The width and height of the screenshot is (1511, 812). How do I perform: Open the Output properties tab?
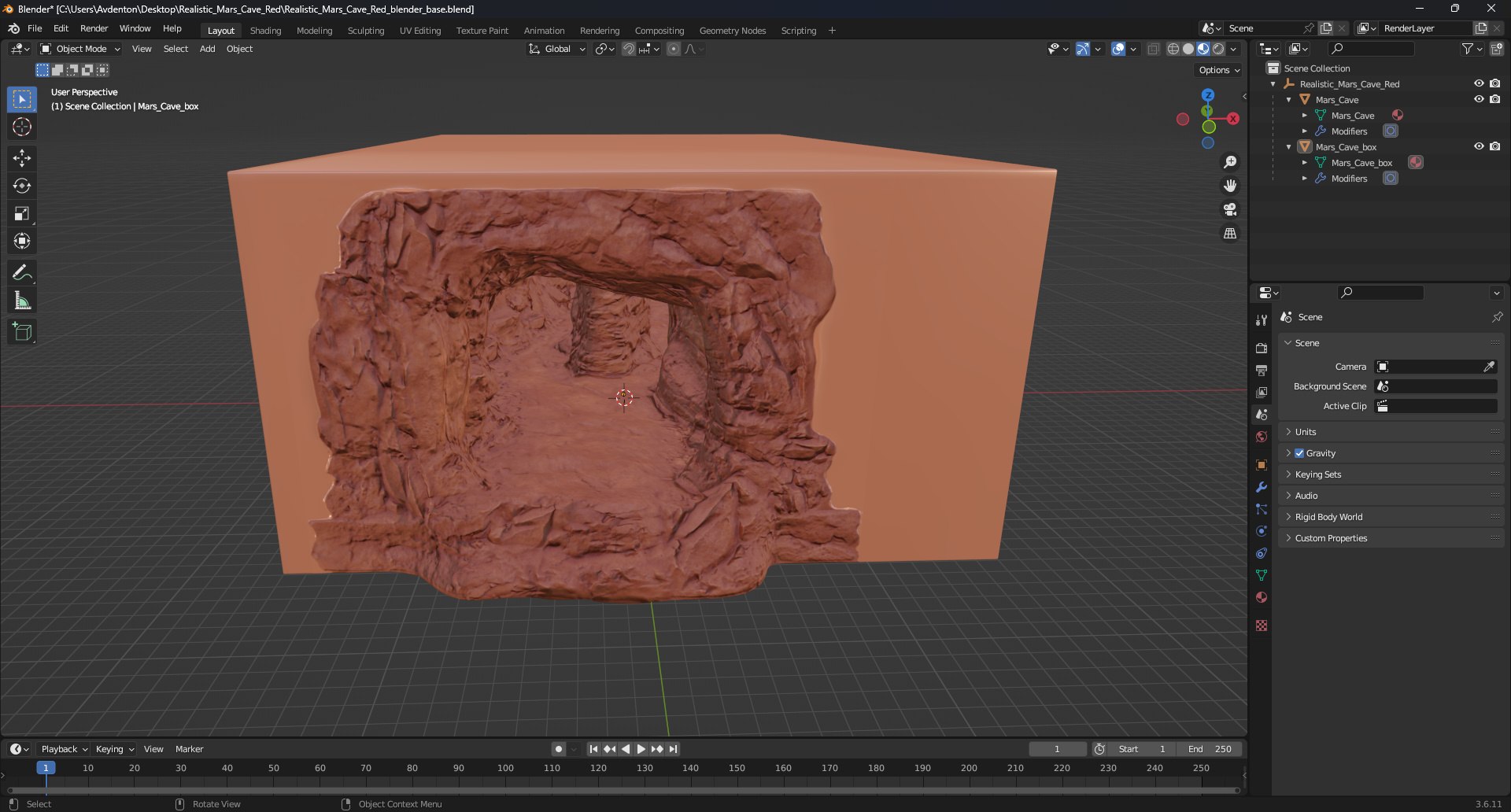(x=1262, y=370)
